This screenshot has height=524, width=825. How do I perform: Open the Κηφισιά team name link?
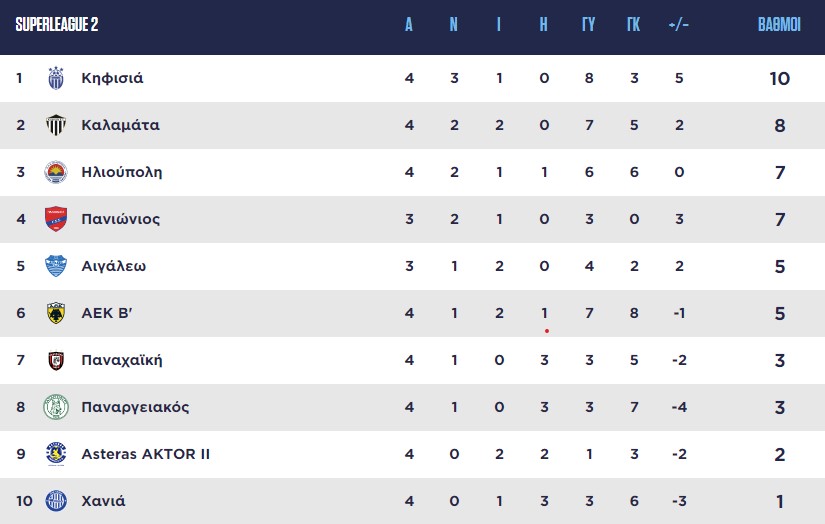119,78
